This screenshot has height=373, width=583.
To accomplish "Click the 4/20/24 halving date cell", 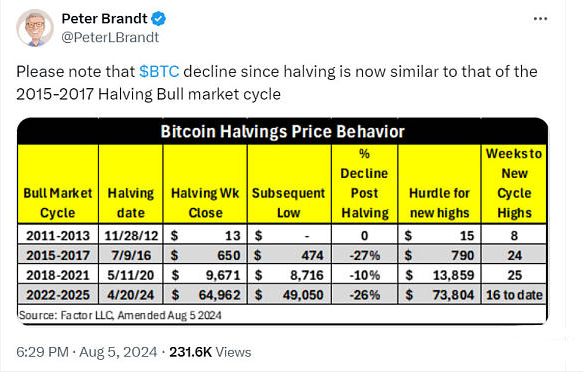I will 131,295.
